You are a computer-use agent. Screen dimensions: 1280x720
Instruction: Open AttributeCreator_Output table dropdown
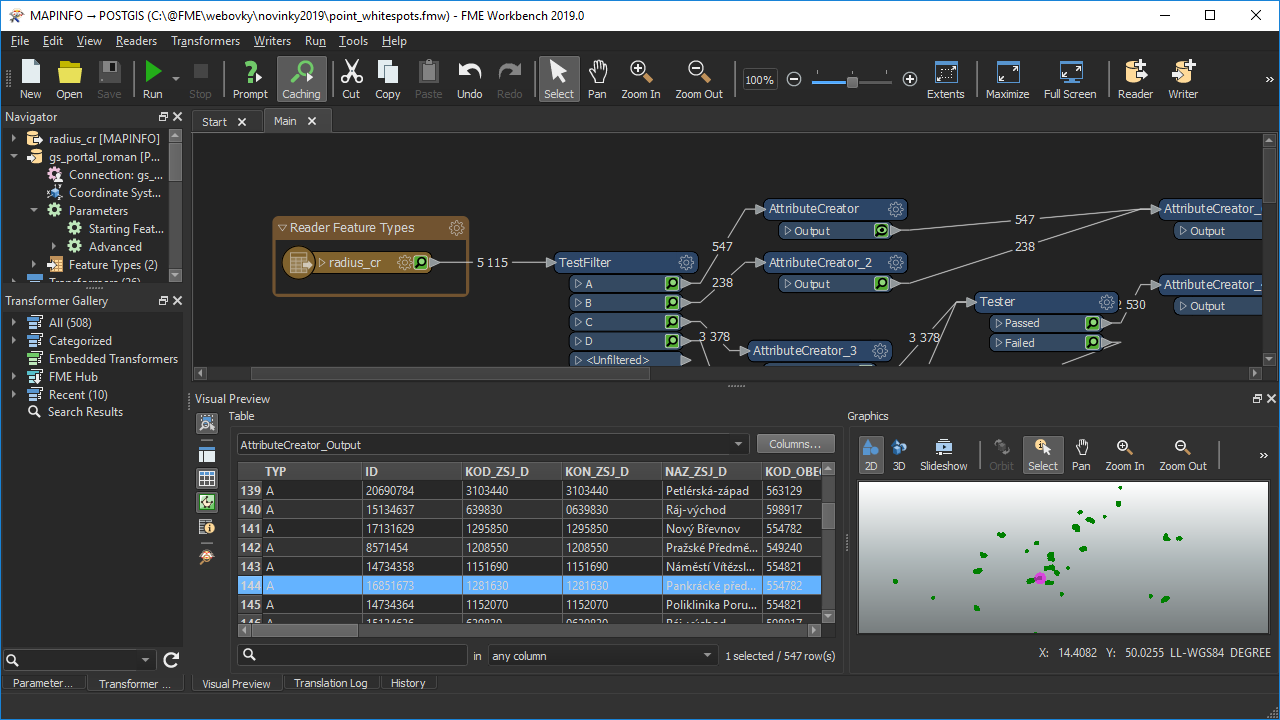click(x=739, y=445)
